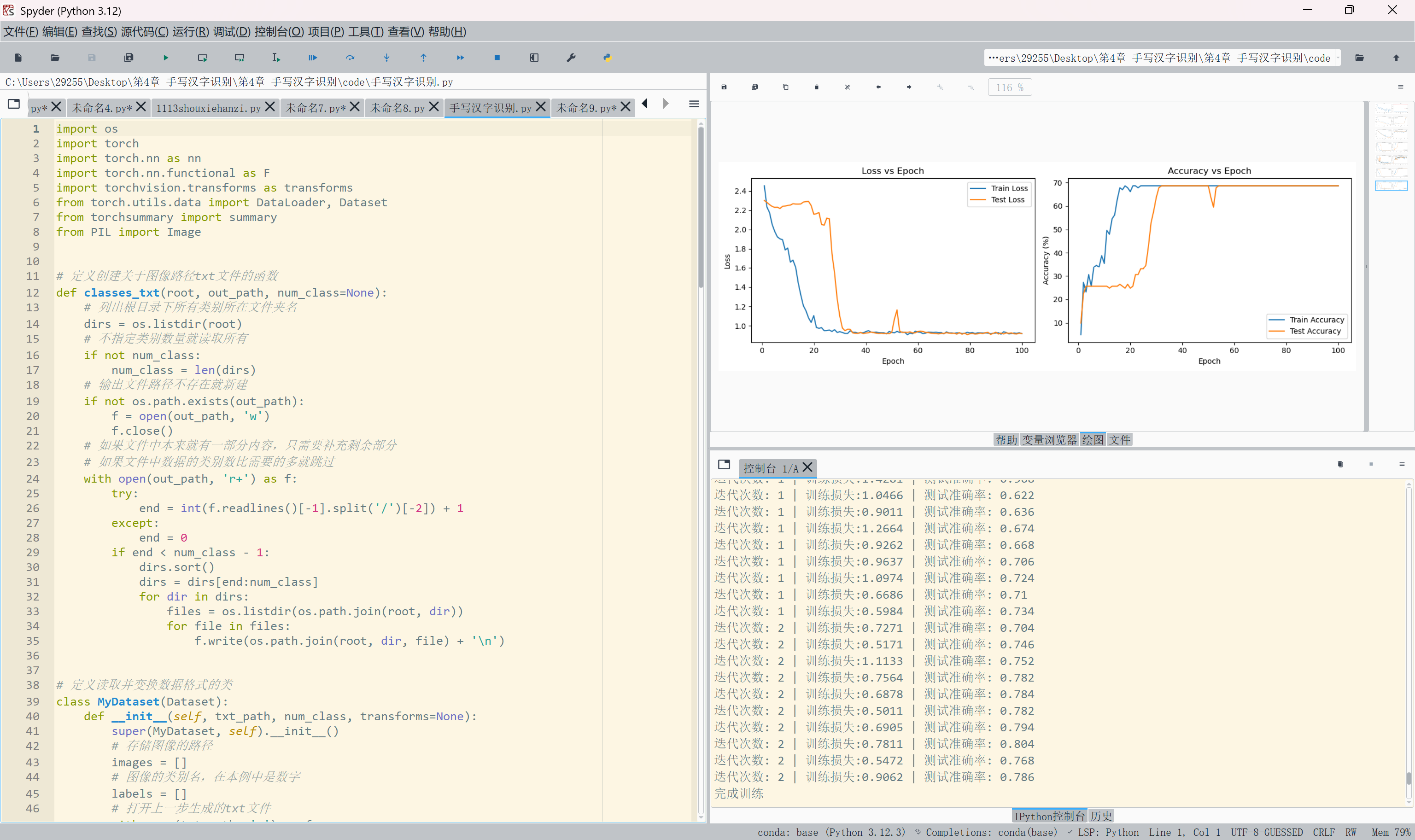This screenshot has width=1415, height=840.
Task: Click the plot zoom percentage field
Action: (1009, 88)
